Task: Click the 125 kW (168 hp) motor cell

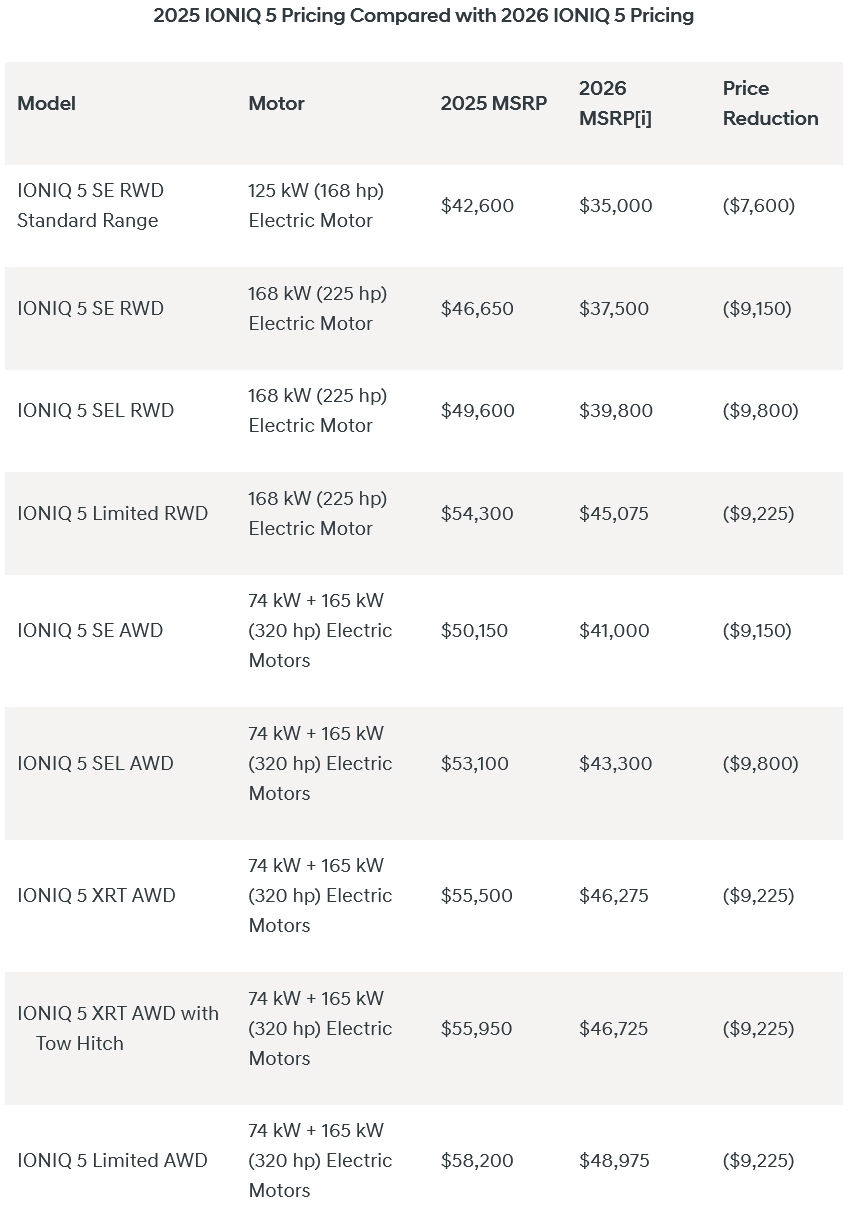Action: tap(316, 205)
